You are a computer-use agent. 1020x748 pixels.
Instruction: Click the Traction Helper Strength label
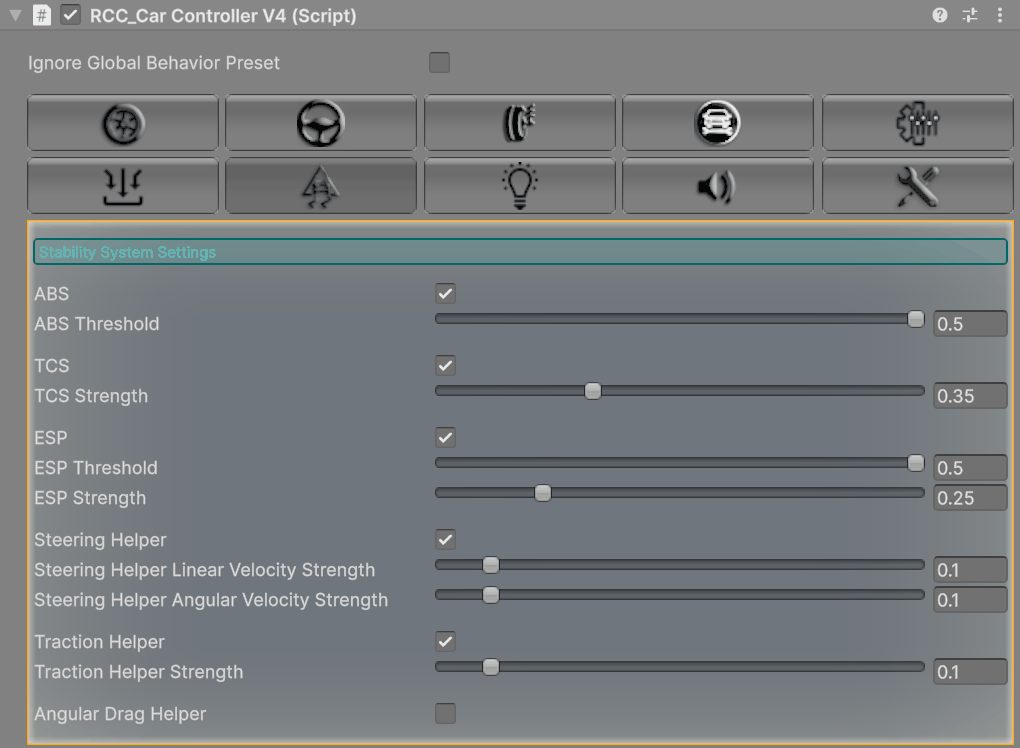click(139, 672)
